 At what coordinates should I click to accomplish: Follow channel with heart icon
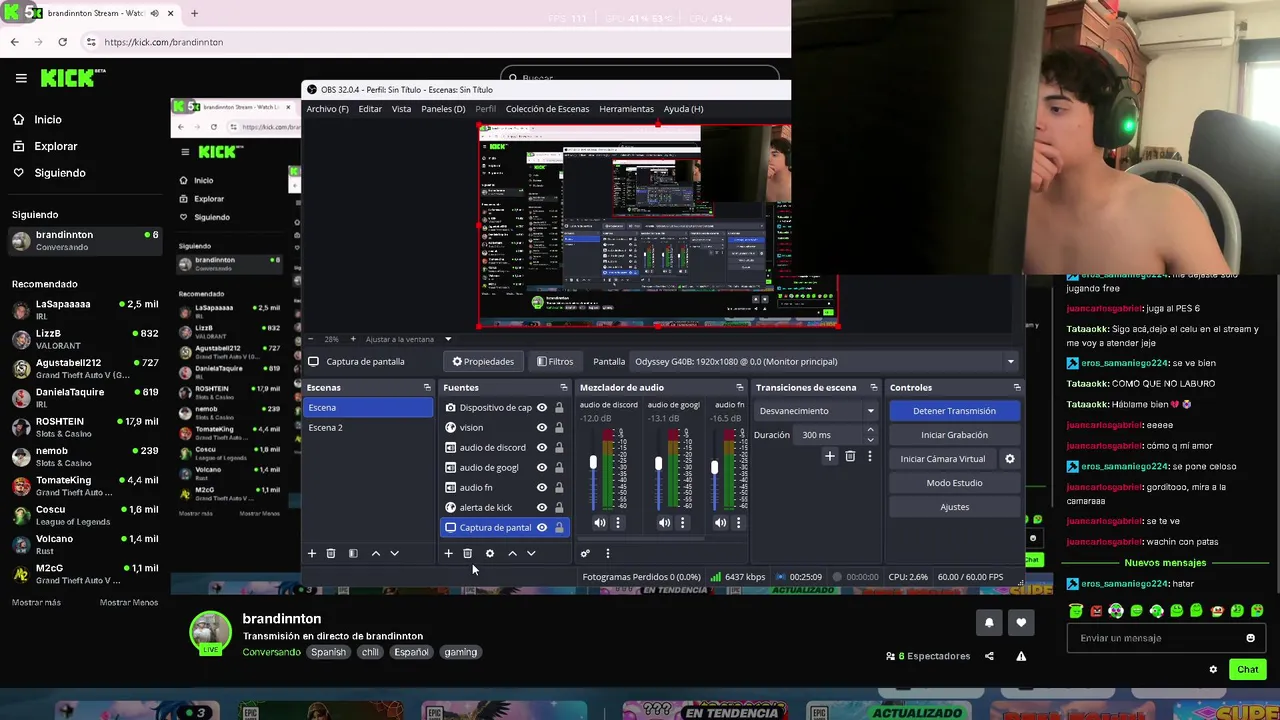coord(1021,622)
